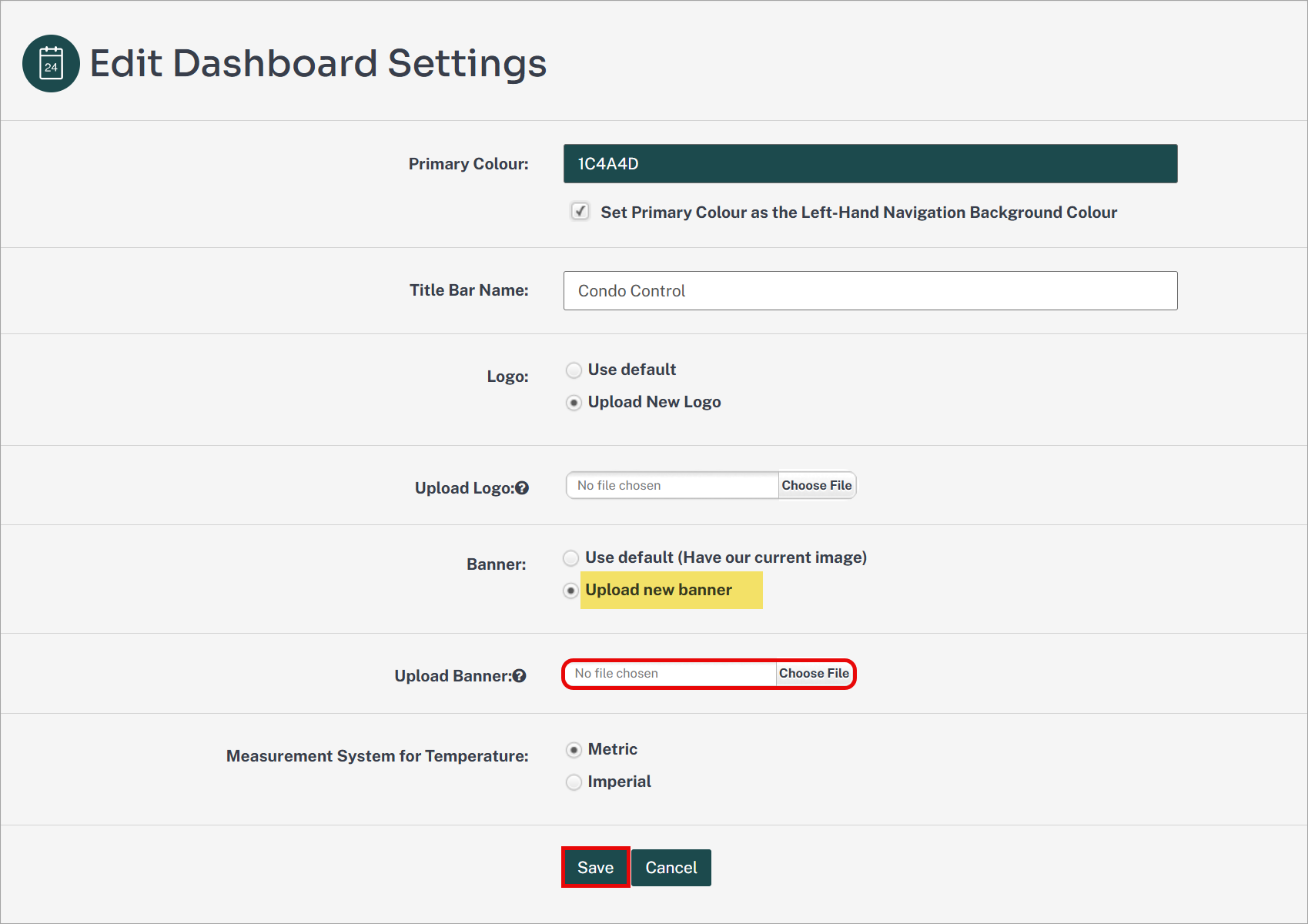
Task: Click the Primary Colour field 1C4A4D
Action: (x=870, y=163)
